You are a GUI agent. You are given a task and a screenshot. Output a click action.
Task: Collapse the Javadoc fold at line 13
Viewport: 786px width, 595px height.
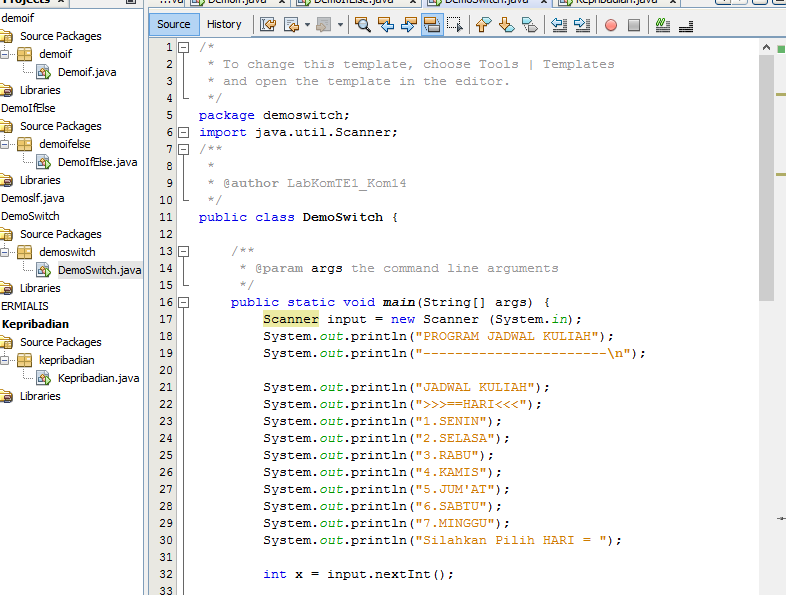point(184,252)
